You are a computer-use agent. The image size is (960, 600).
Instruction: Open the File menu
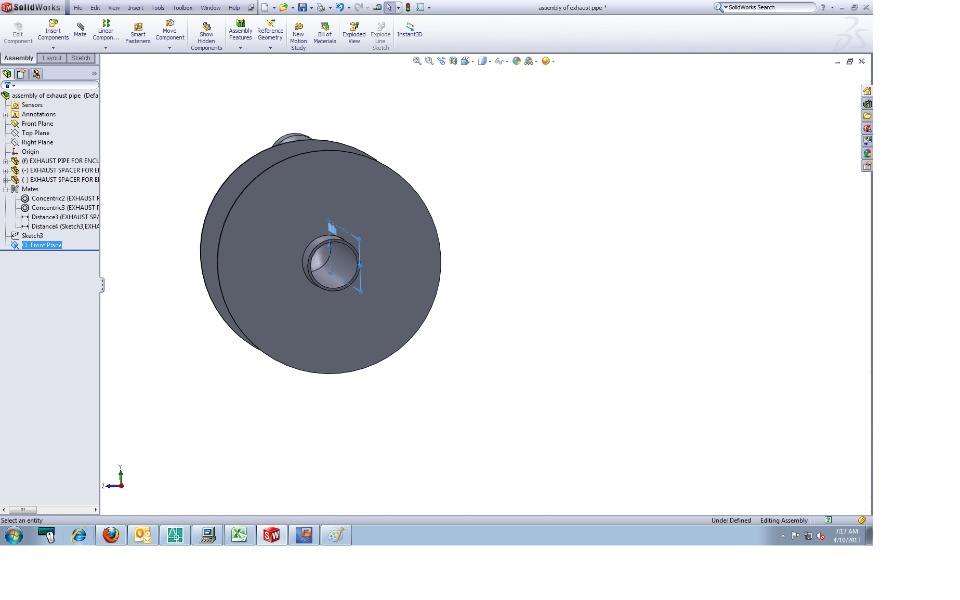78,7
